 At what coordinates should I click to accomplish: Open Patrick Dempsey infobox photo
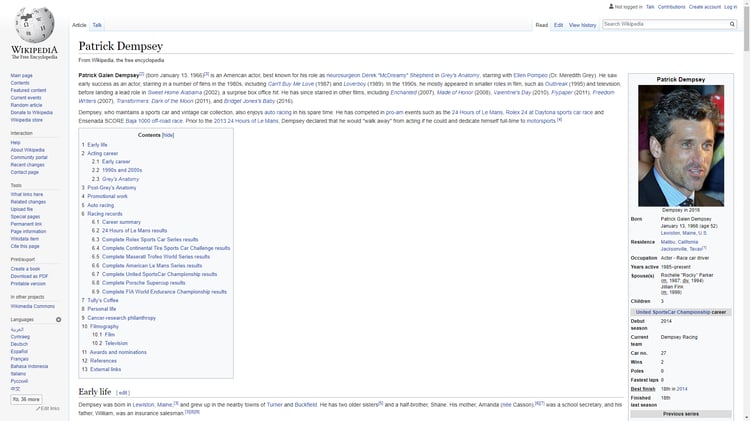(681, 146)
